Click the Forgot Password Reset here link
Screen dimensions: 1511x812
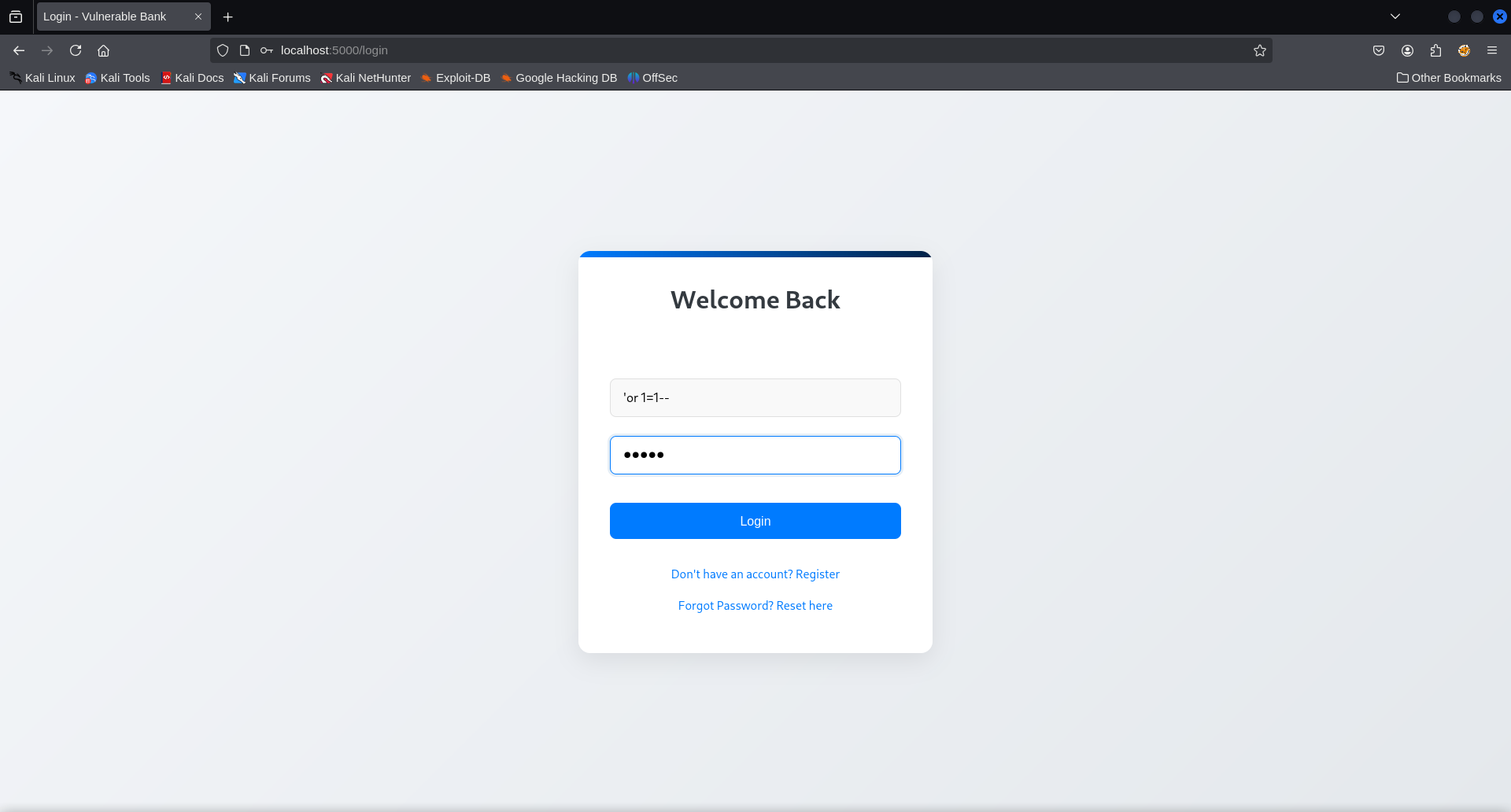click(755, 605)
